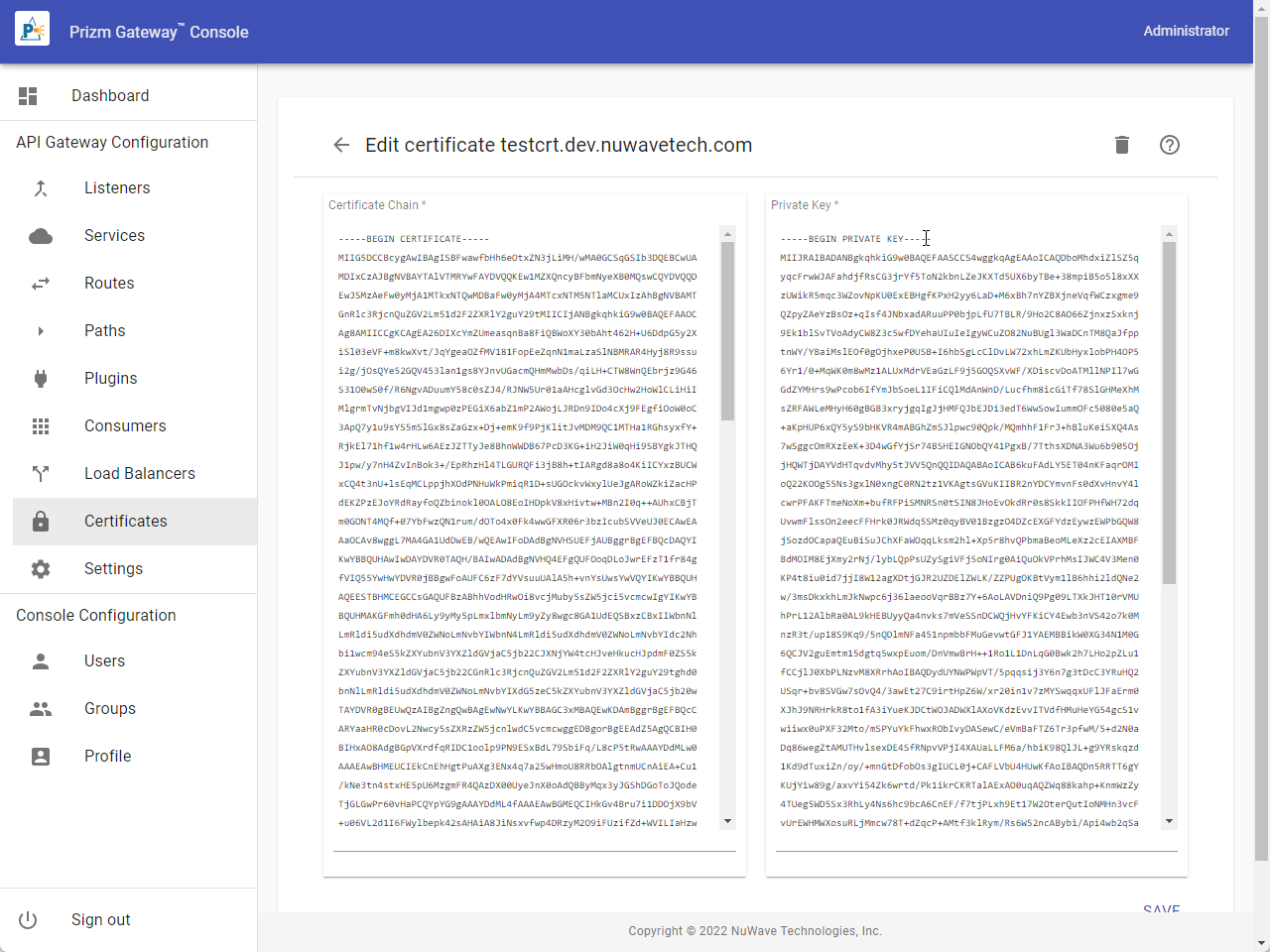Click the back arrow beside Edit certificate
The image size is (1270, 952).
pos(341,145)
